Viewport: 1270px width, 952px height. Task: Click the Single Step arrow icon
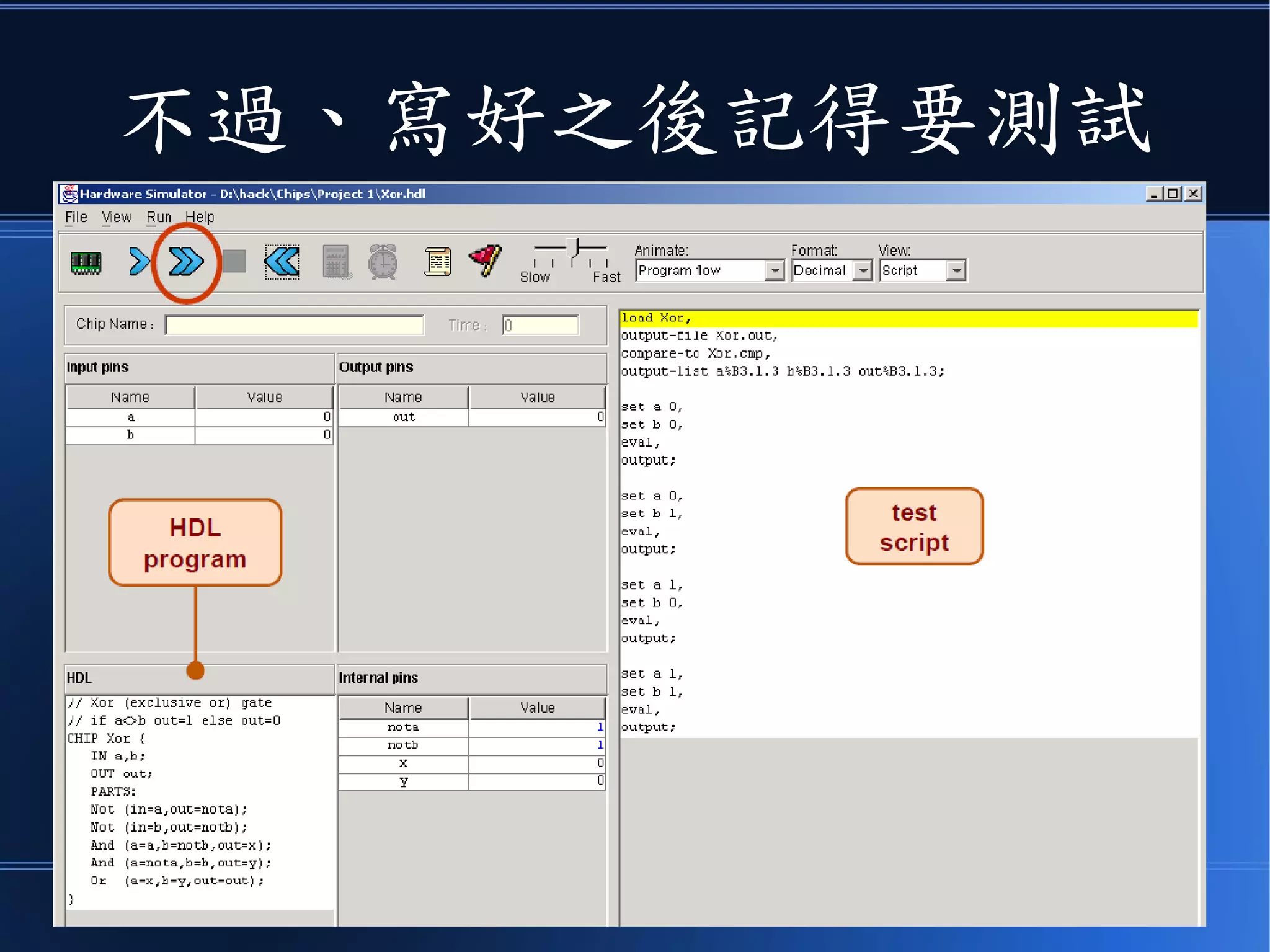(139, 261)
